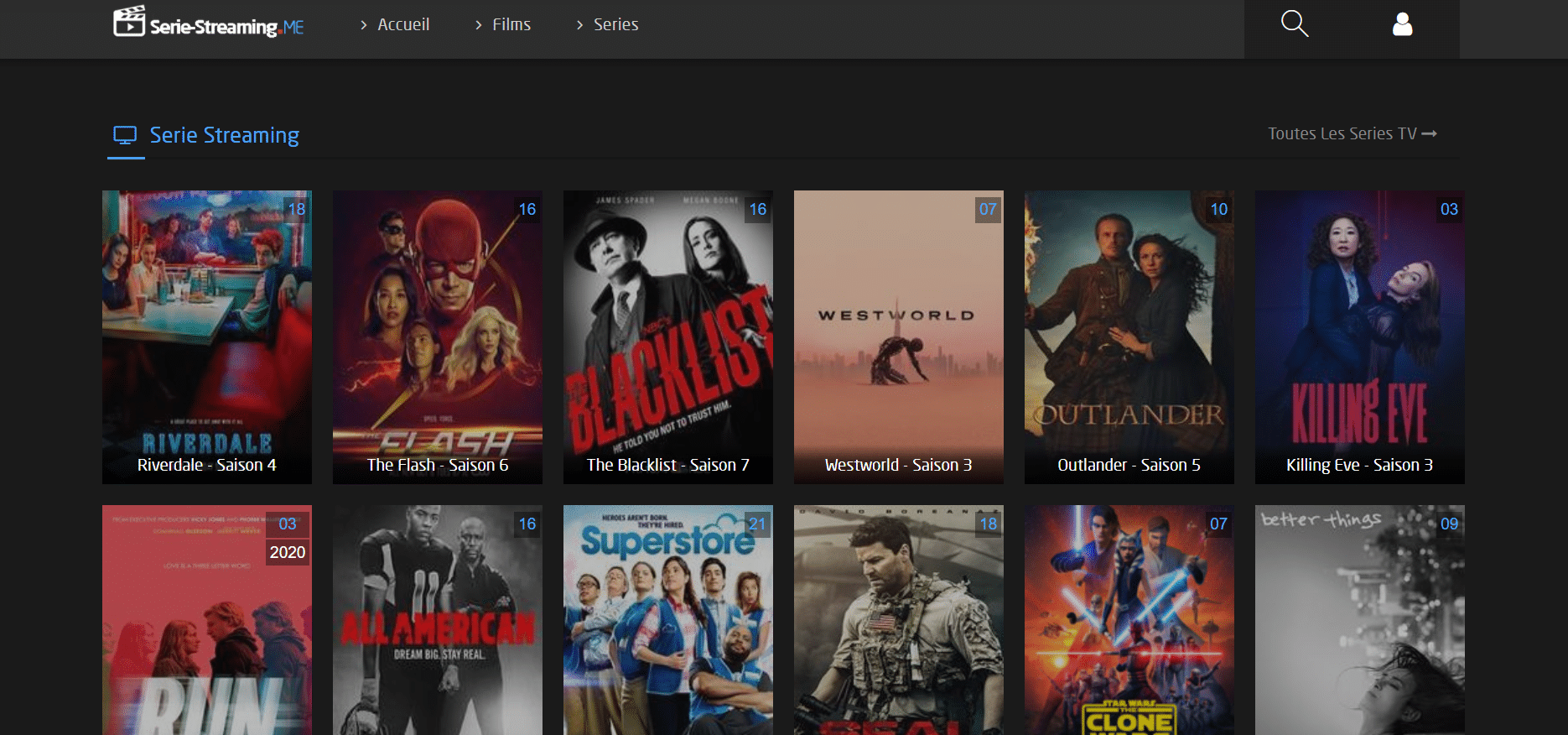This screenshot has width=1568, height=735.
Task: Click the Riverdale - Saison 4 title text
Action: pyautogui.click(x=207, y=465)
